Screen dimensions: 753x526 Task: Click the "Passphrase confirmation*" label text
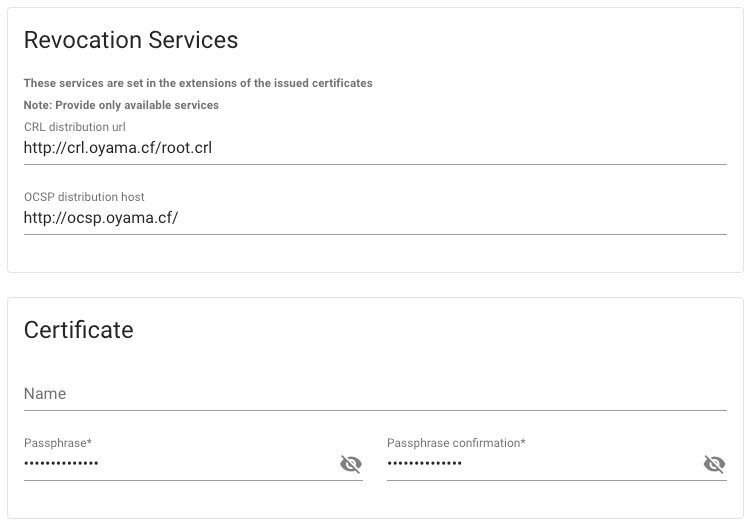pos(456,443)
